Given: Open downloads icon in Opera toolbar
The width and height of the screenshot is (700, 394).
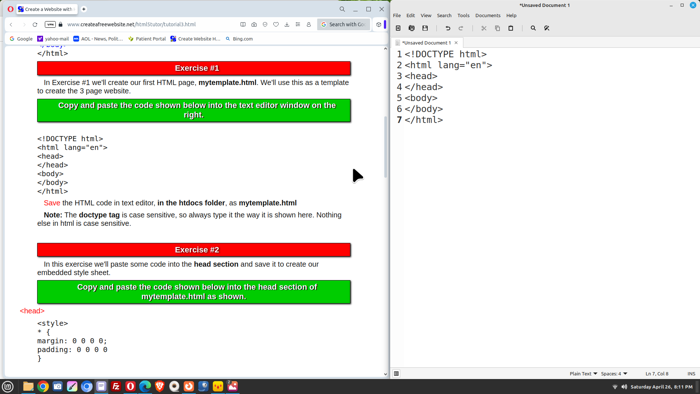Looking at the screenshot, I should point(287,25).
